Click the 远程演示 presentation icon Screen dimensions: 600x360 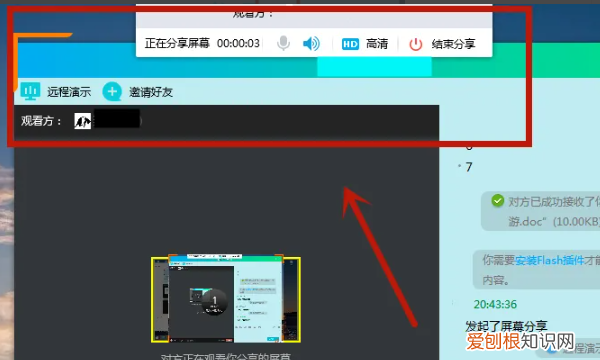(30, 91)
